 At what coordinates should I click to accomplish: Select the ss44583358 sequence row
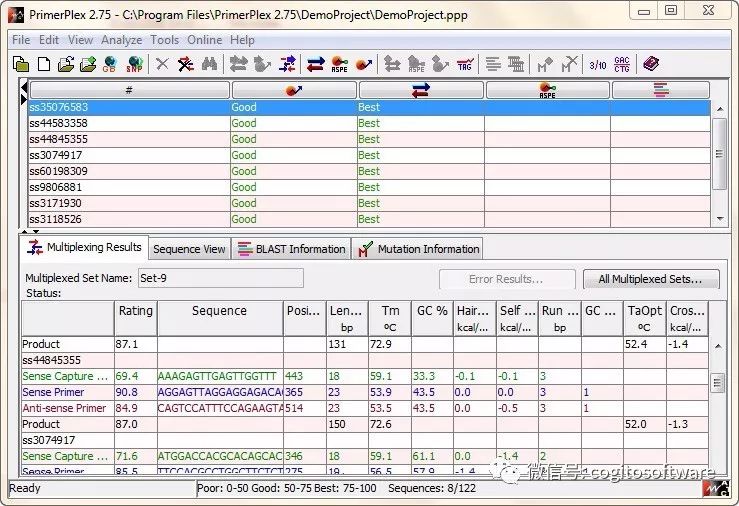pyautogui.click(x=369, y=123)
